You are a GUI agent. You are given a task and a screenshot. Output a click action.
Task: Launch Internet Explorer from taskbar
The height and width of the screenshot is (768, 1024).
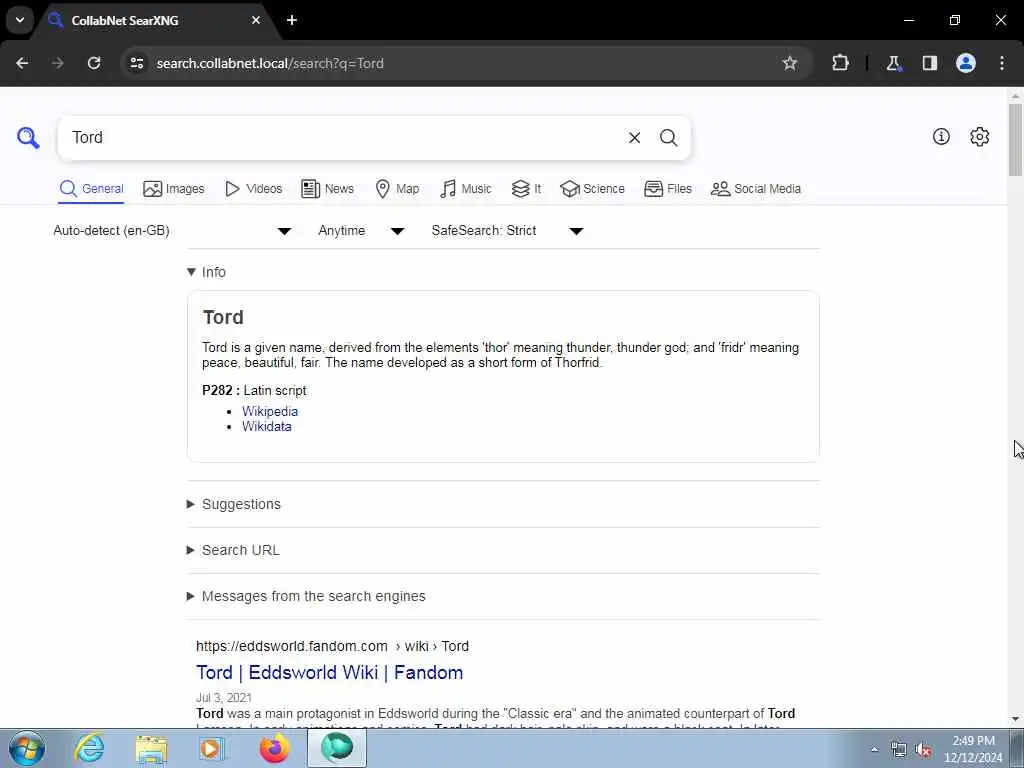89,748
